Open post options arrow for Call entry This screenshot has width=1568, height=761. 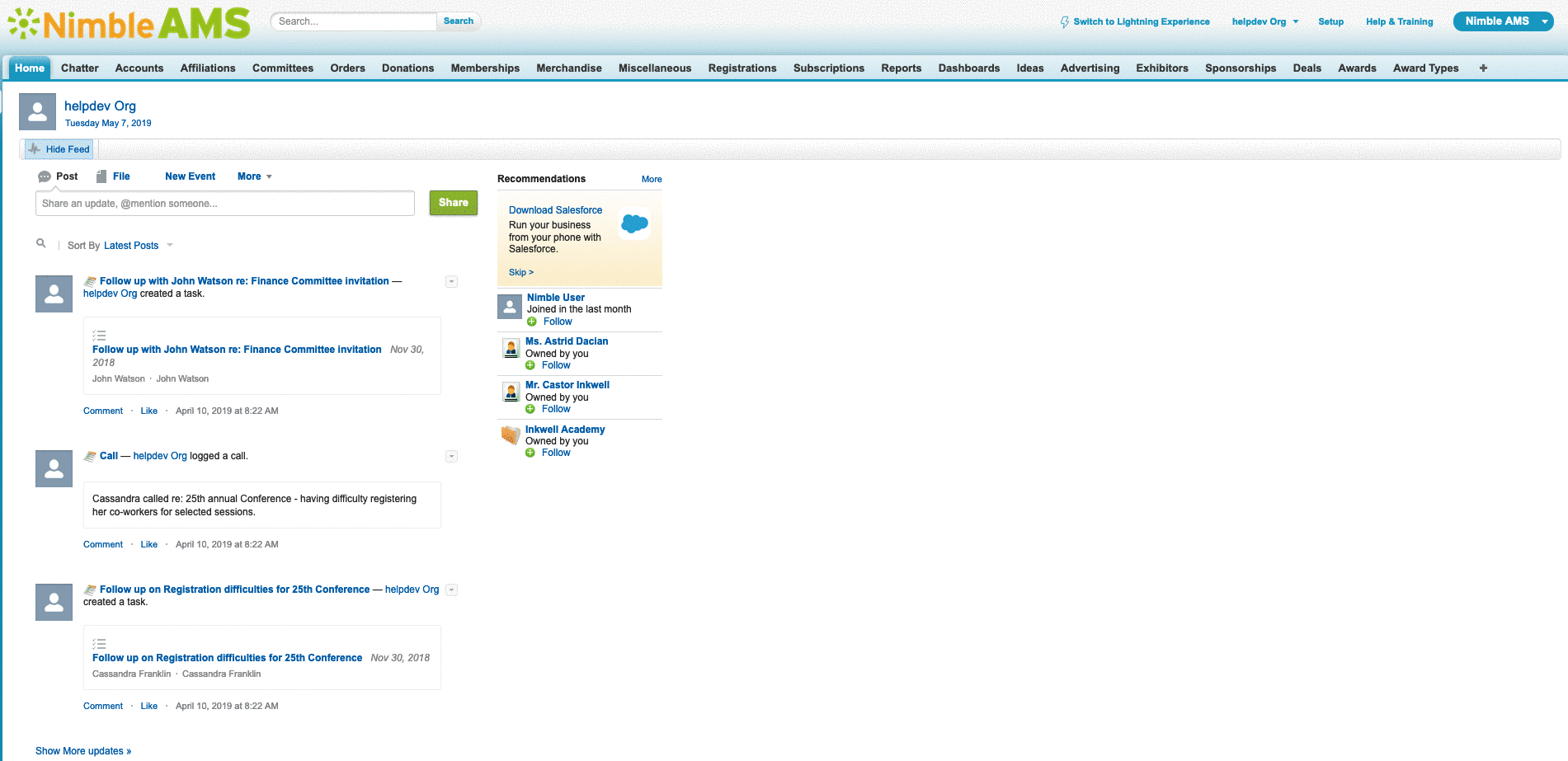(x=451, y=457)
